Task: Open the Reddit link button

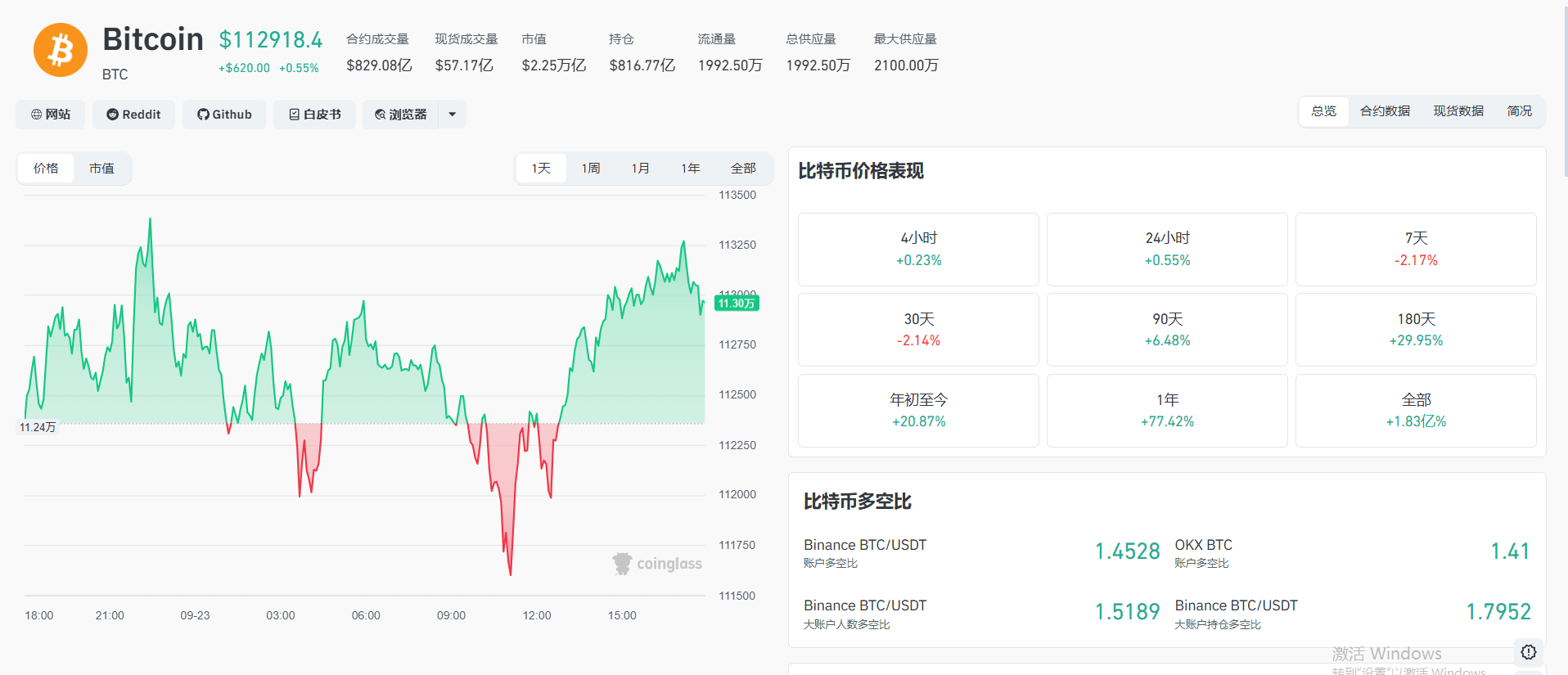Action: pos(133,115)
